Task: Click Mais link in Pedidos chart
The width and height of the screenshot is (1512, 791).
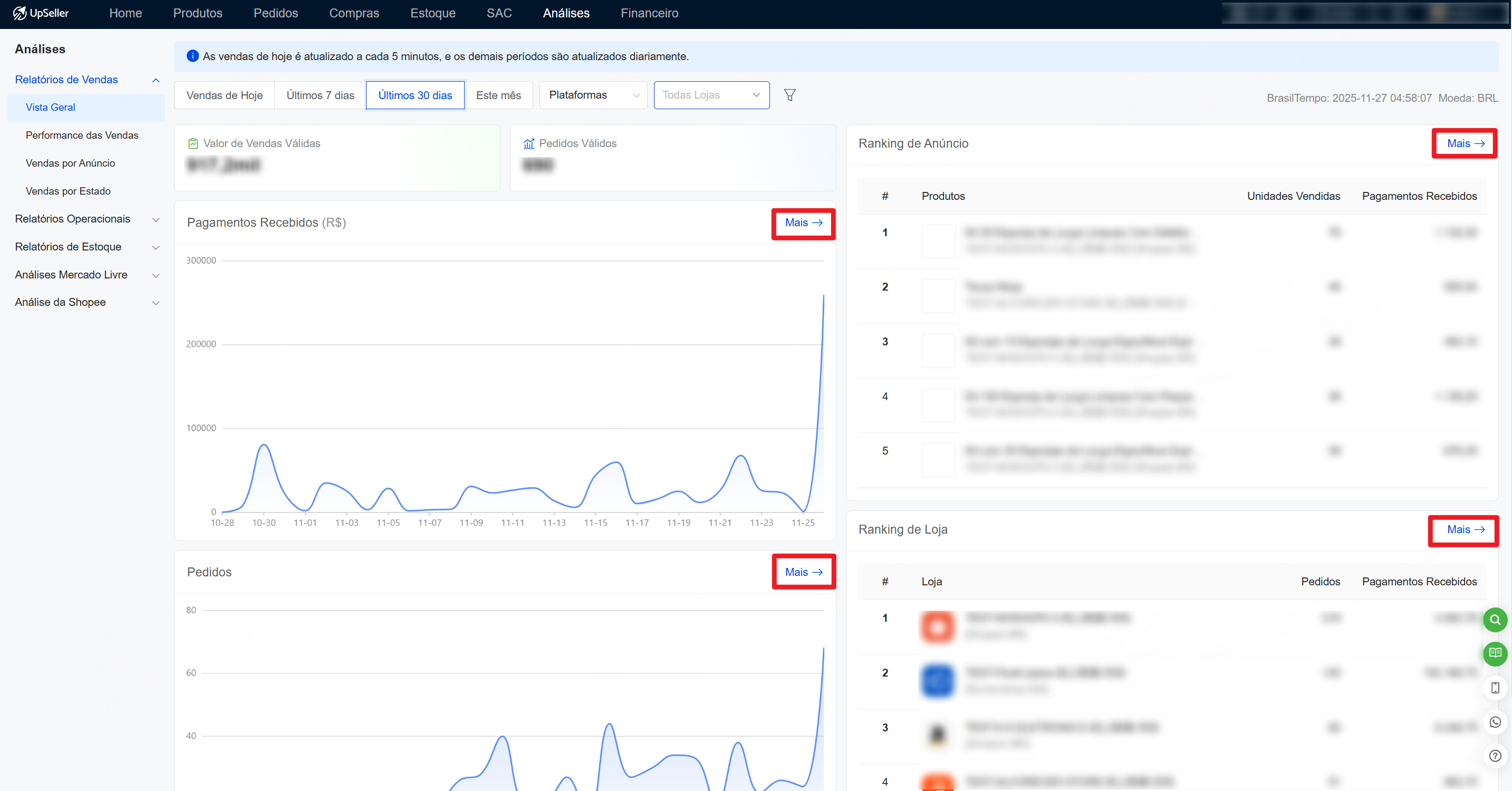Action: (803, 572)
